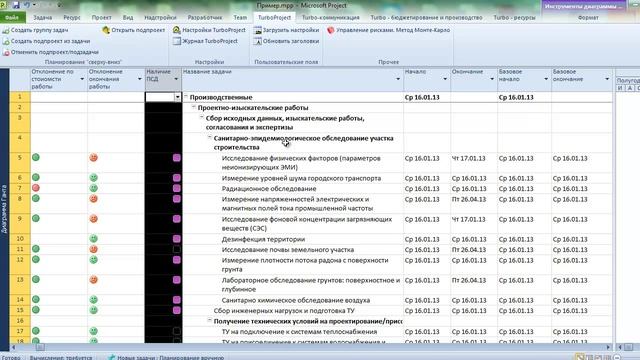Switch to the Формат ribbon tab
The width and height of the screenshot is (640, 360).
(588, 18)
